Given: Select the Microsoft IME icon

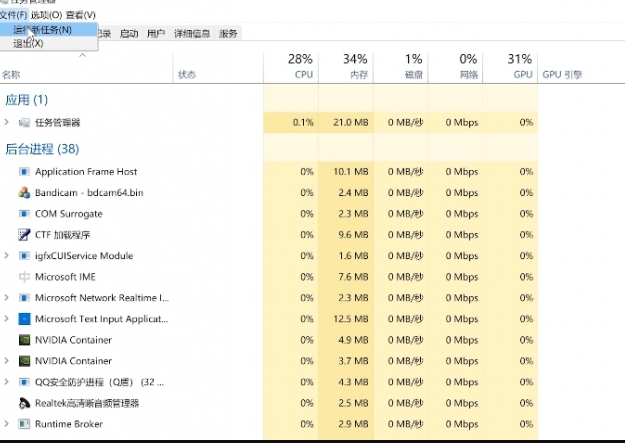Looking at the screenshot, I should pyautogui.click(x=25, y=277).
